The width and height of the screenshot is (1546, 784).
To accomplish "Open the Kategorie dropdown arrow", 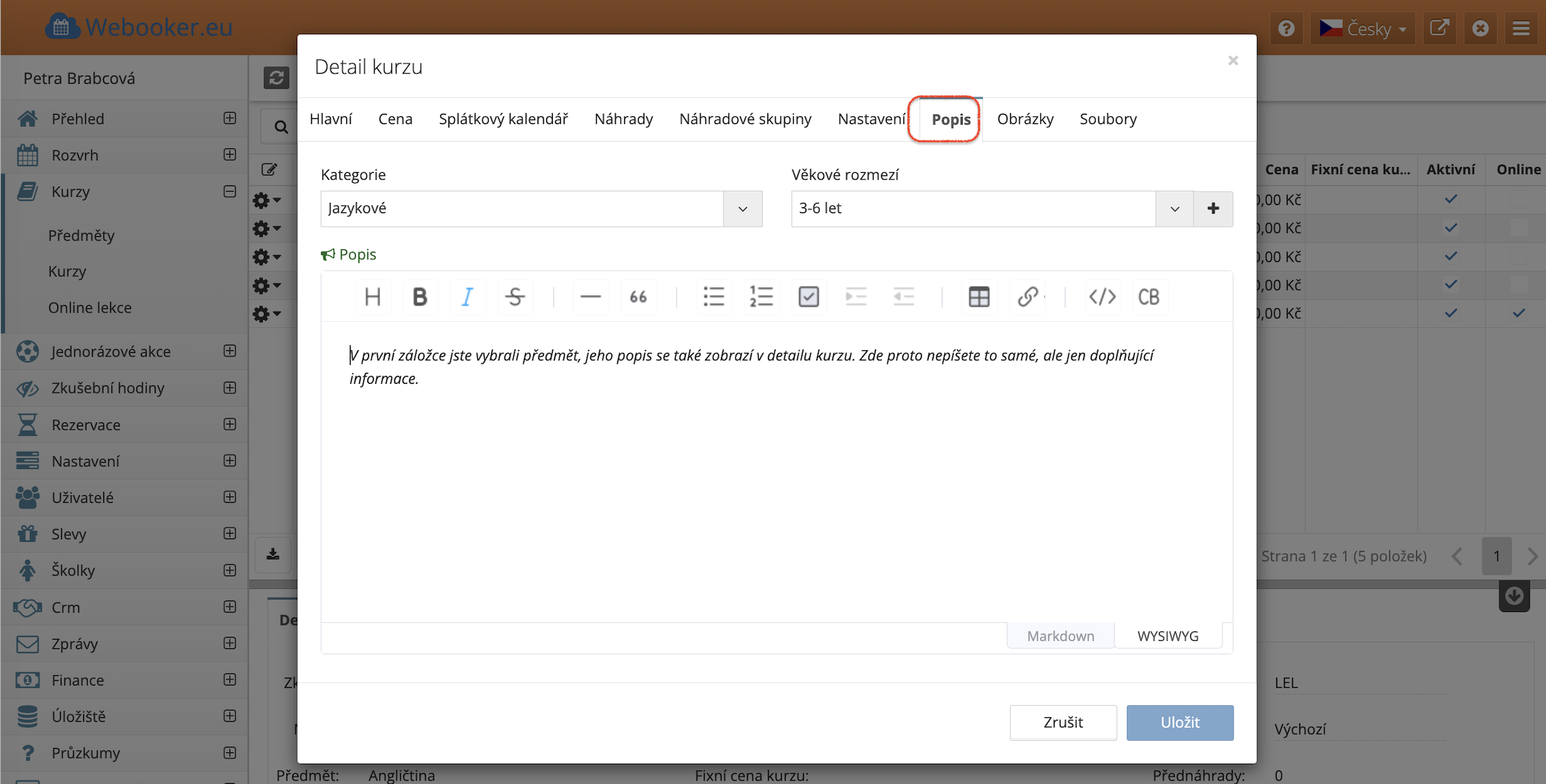I will (743, 208).
